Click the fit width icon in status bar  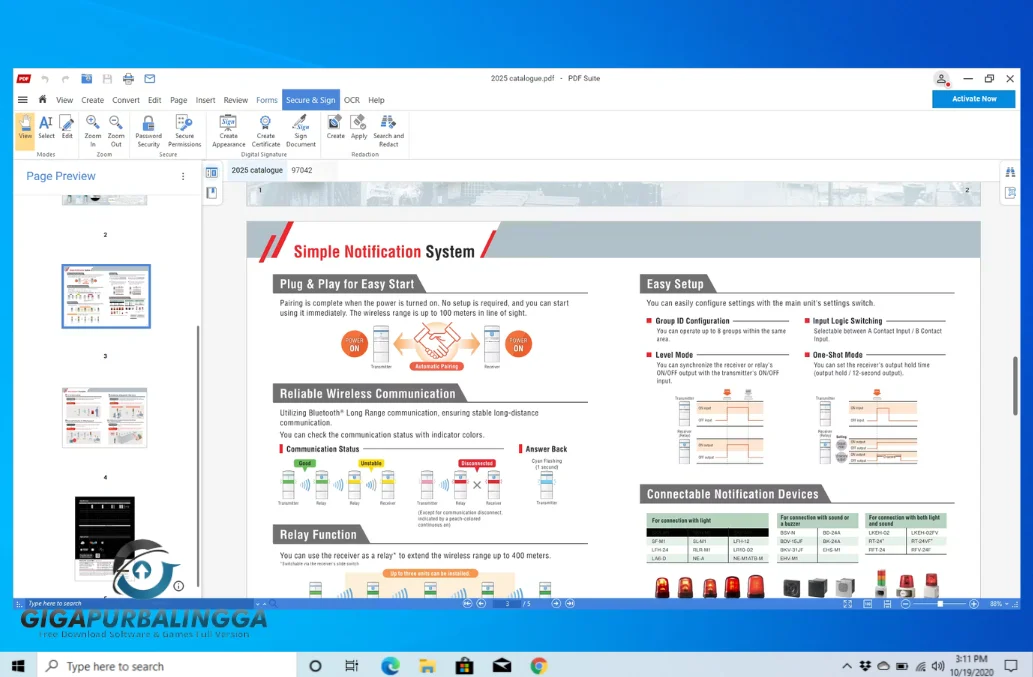click(887, 604)
